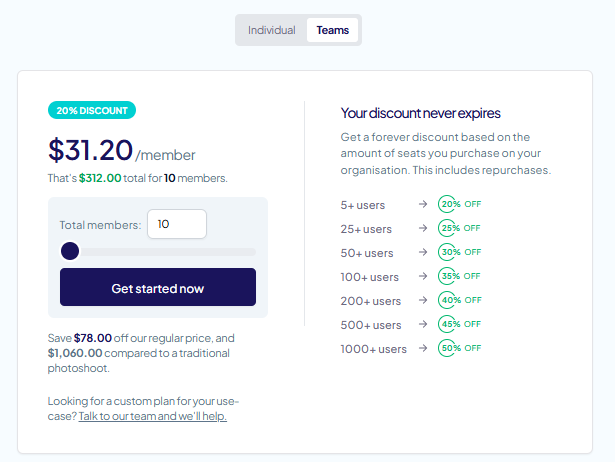Click the 20% DISCOUNT badge

click(92, 110)
